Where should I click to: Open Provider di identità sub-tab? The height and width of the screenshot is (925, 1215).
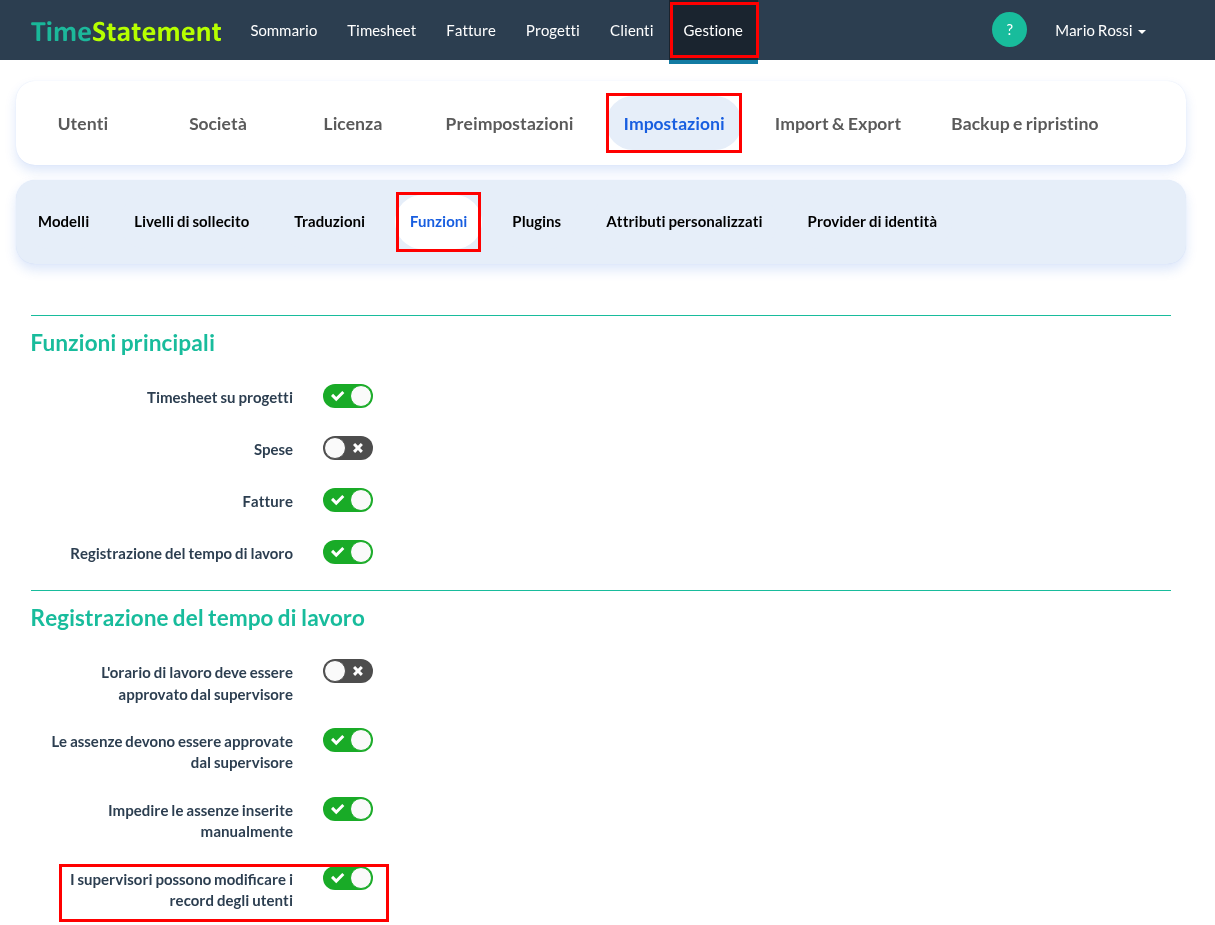click(872, 222)
